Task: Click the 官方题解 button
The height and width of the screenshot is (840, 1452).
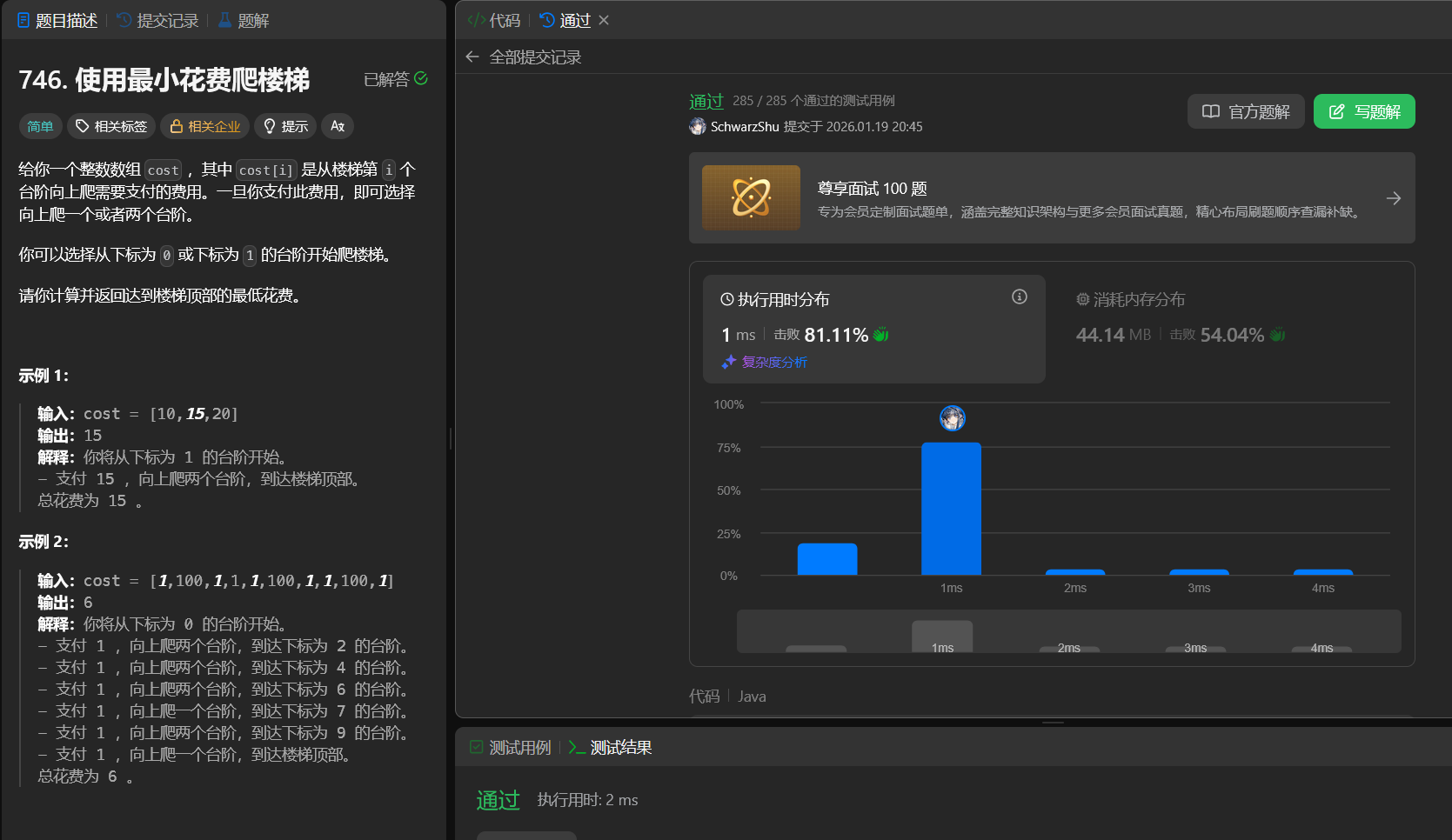Action: 1245,111
